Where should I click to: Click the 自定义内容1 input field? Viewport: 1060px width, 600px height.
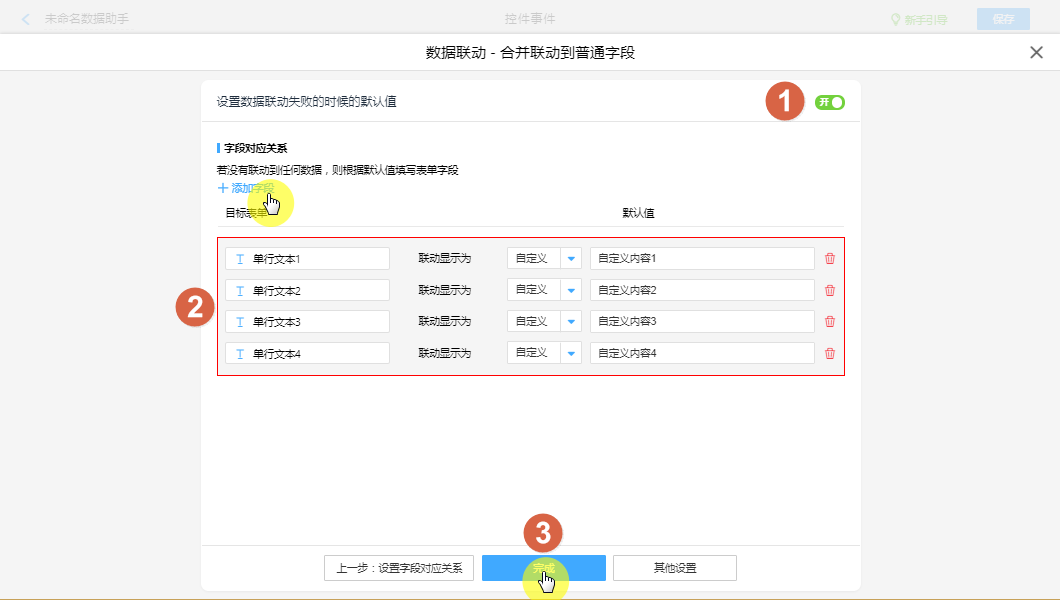pyautogui.click(x=702, y=259)
